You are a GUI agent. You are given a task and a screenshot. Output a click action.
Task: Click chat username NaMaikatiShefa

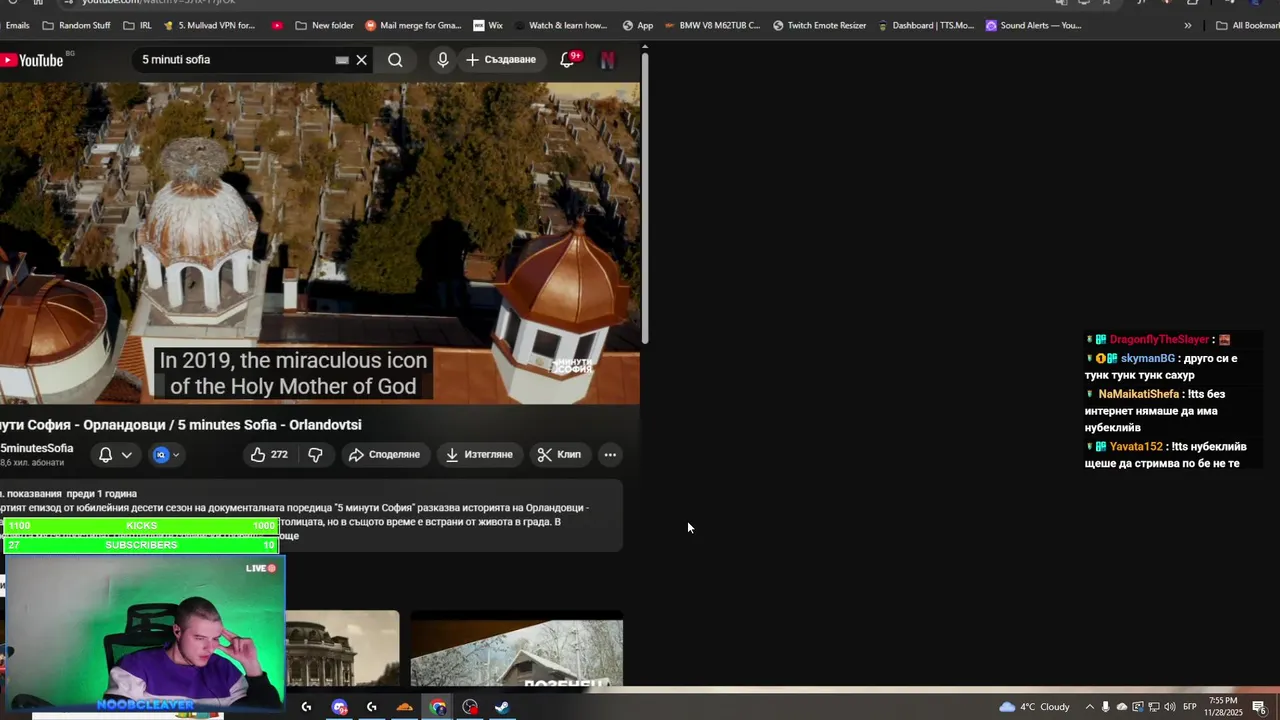click(x=1138, y=394)
